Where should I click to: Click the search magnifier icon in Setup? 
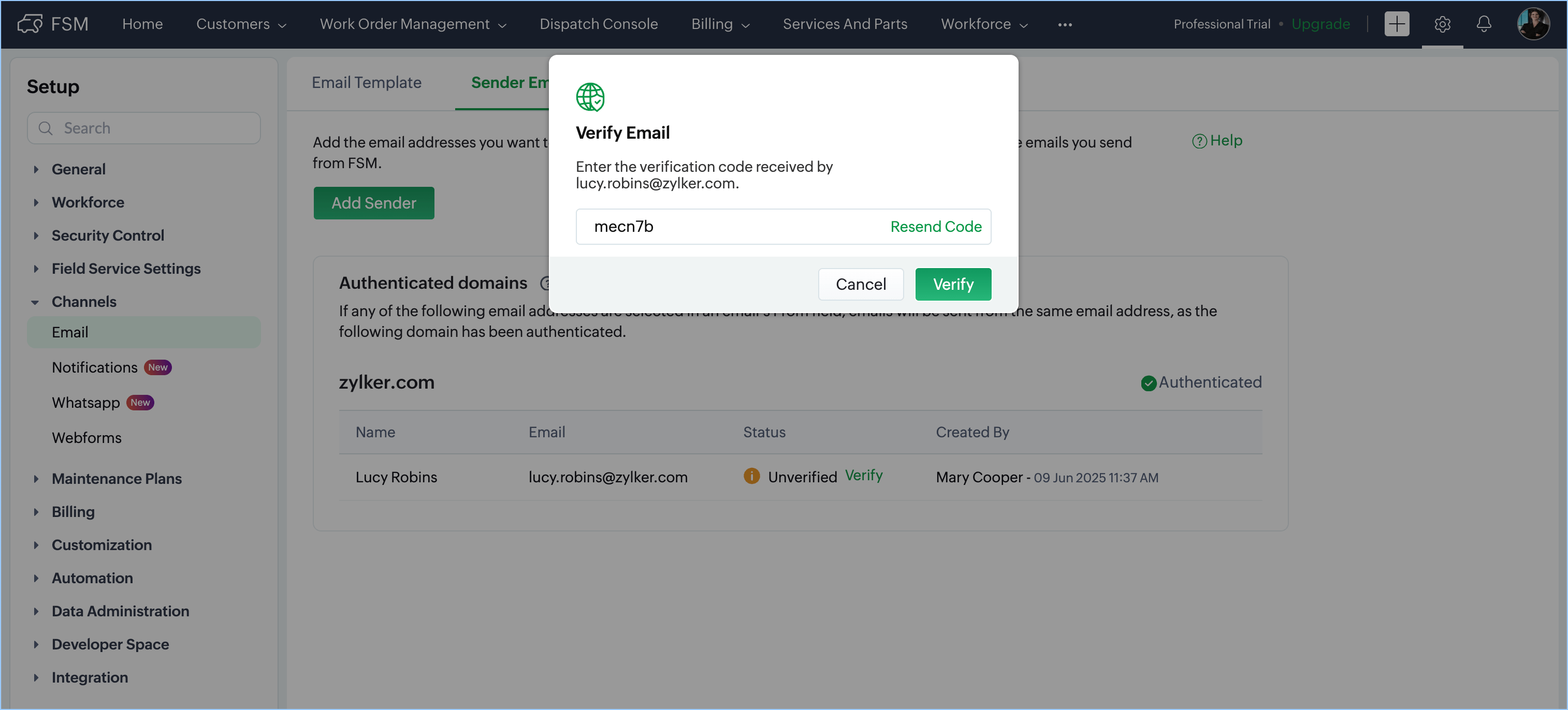pyautogui.click(x=45, y=128)
